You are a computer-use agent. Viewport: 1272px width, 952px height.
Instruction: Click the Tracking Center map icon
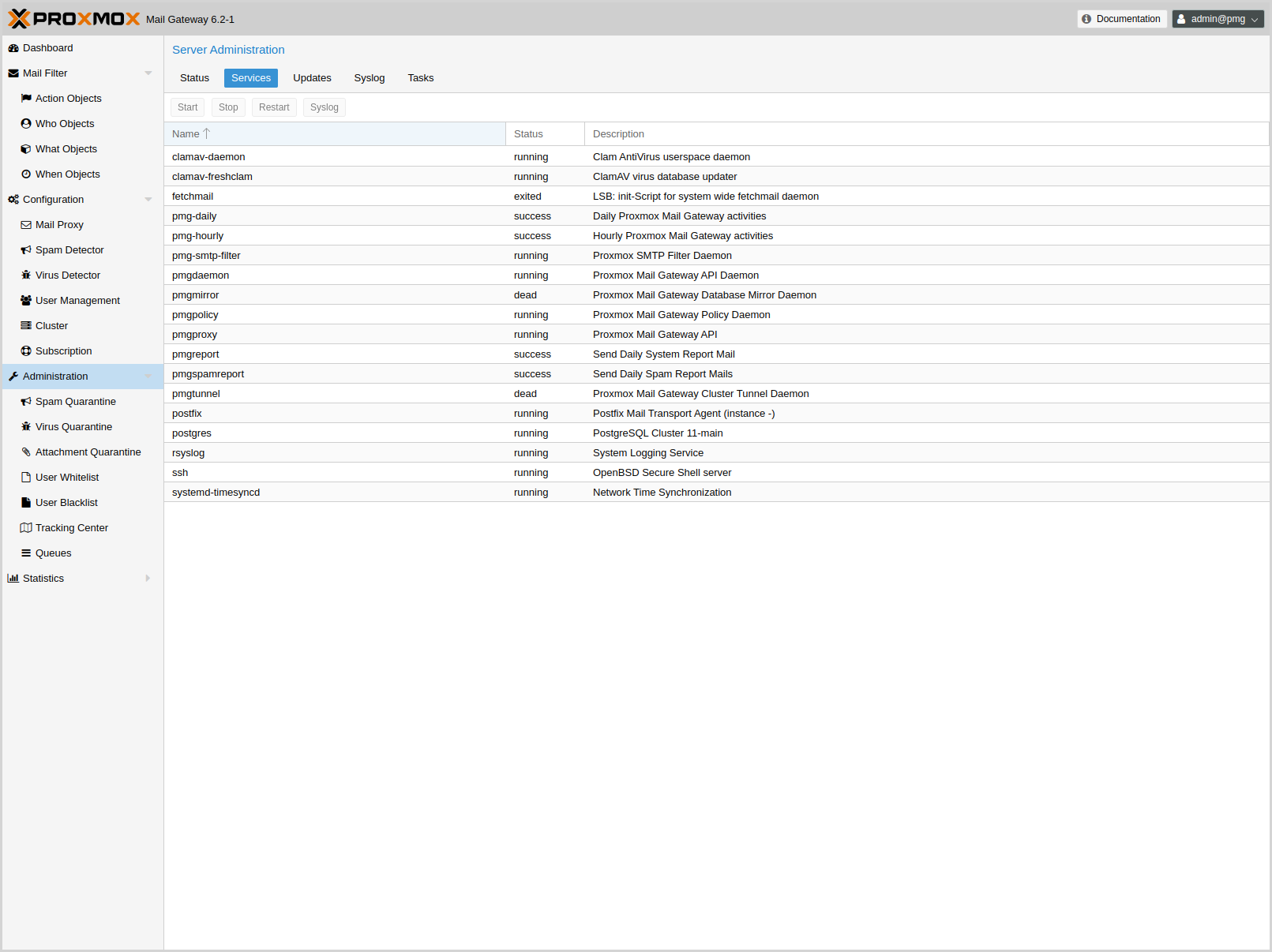[26, 528]
